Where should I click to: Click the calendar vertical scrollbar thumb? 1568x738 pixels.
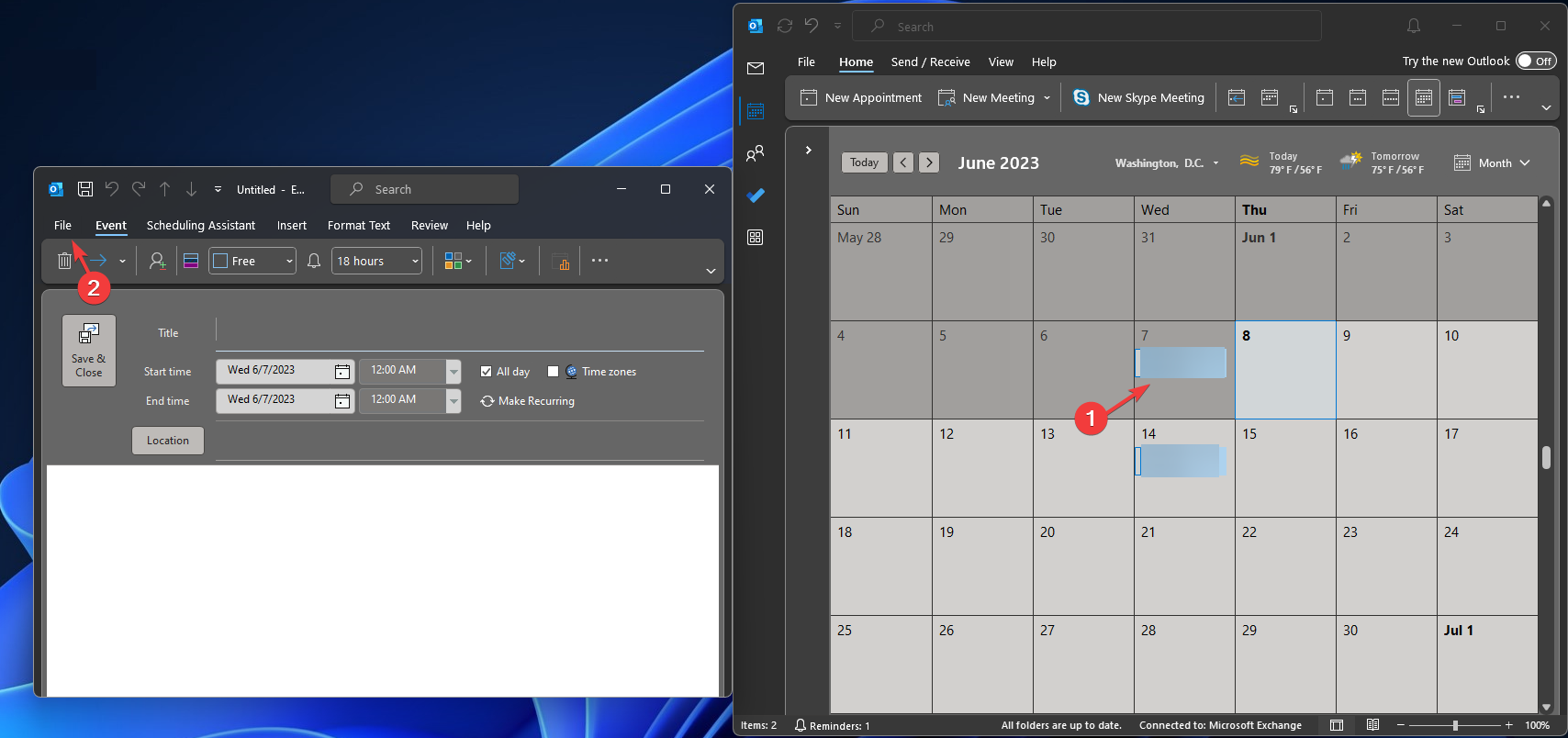[1546, 457]
